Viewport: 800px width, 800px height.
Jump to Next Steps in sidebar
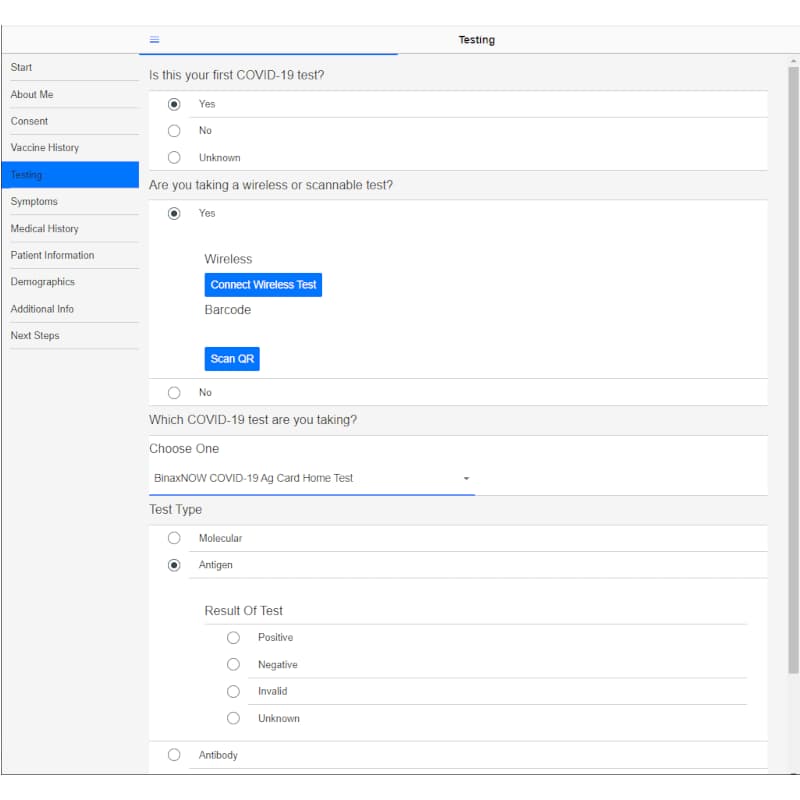coord(35,336)
